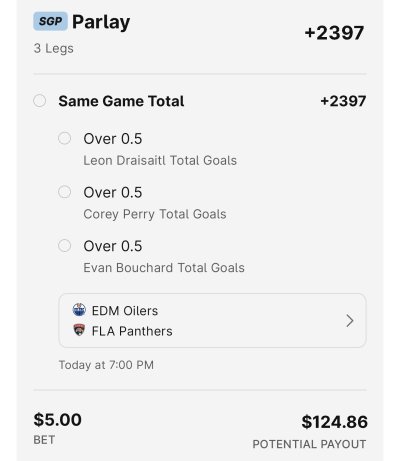
Task: Select circle beside Corey Perry Over 0.5
Action: point(65,192)
